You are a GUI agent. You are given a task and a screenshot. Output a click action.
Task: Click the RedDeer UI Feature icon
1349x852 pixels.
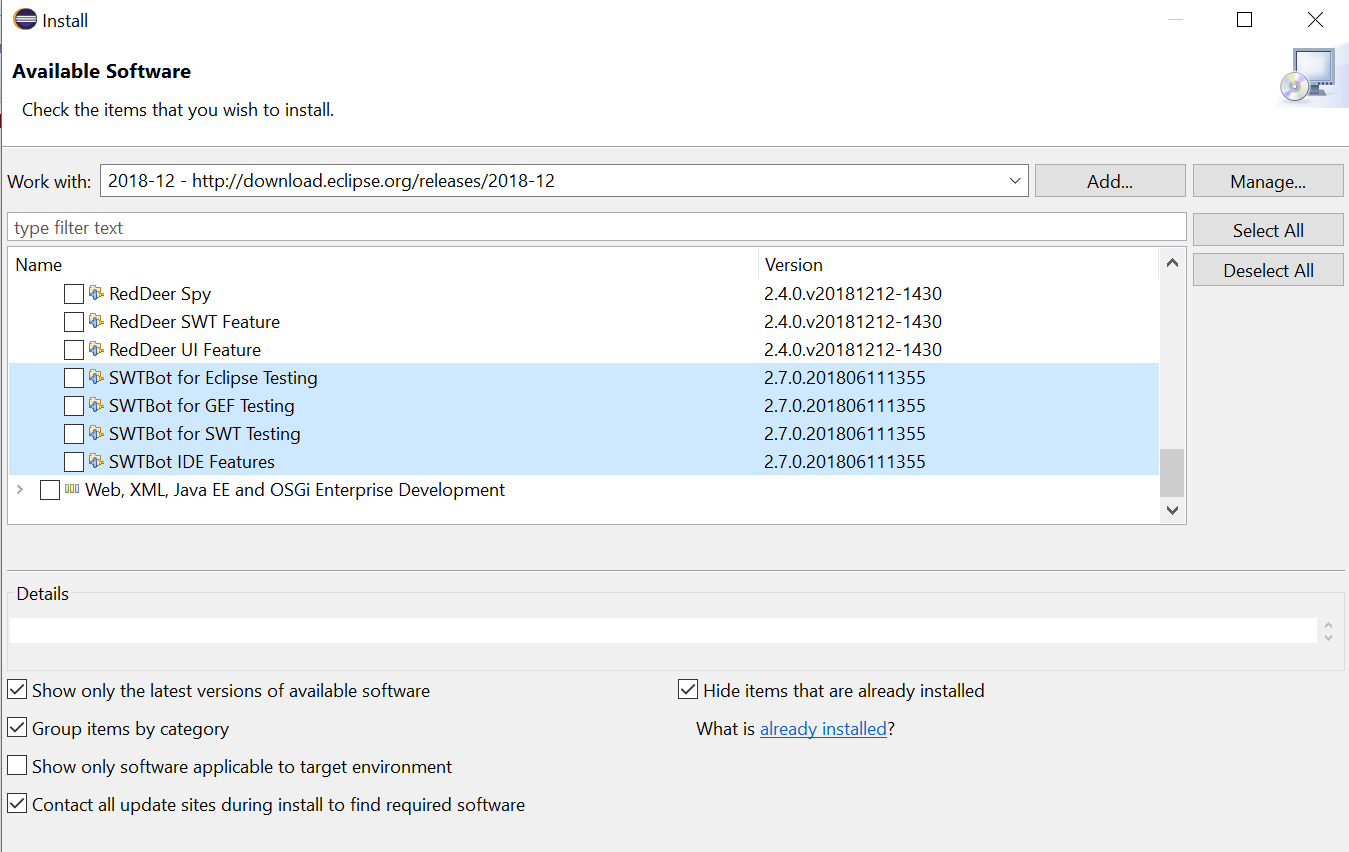(x=96, y=350)
